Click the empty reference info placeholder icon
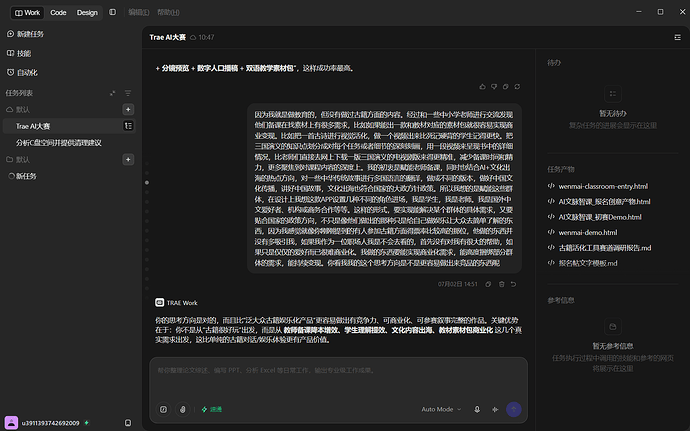This screenshot has width=690, height=431. [x=613, y=327]
